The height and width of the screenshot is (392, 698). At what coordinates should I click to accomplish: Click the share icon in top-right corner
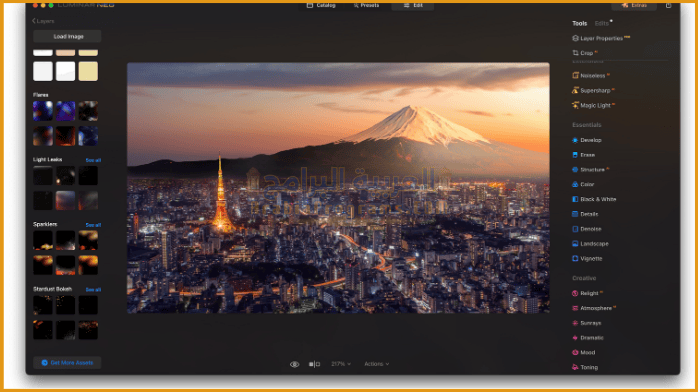point(668,5)
